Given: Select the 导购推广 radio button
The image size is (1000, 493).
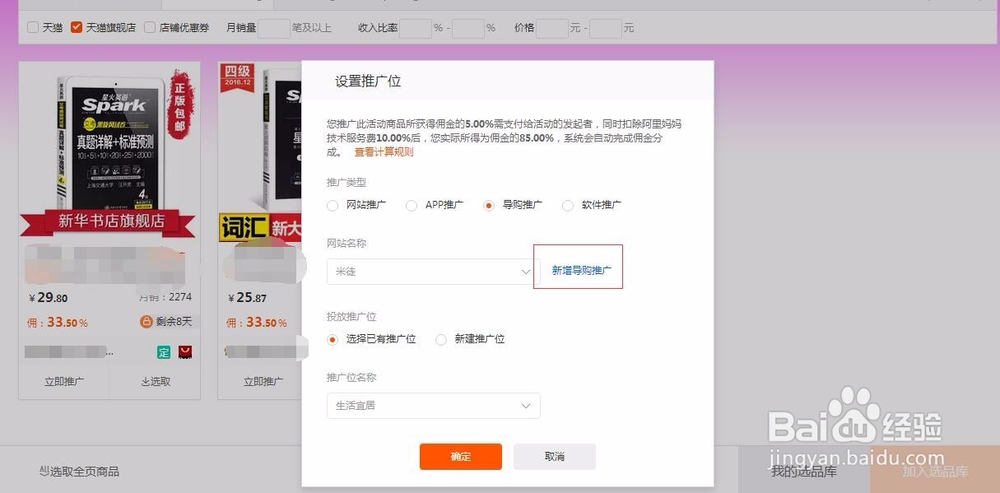Looking at the screenshot, I should click(489, 205).
